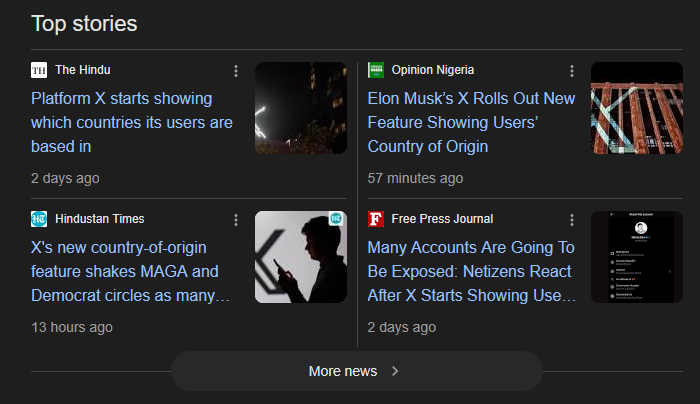Click '2 days ago' under Free Press Journal story

click(x=401, y=327)
